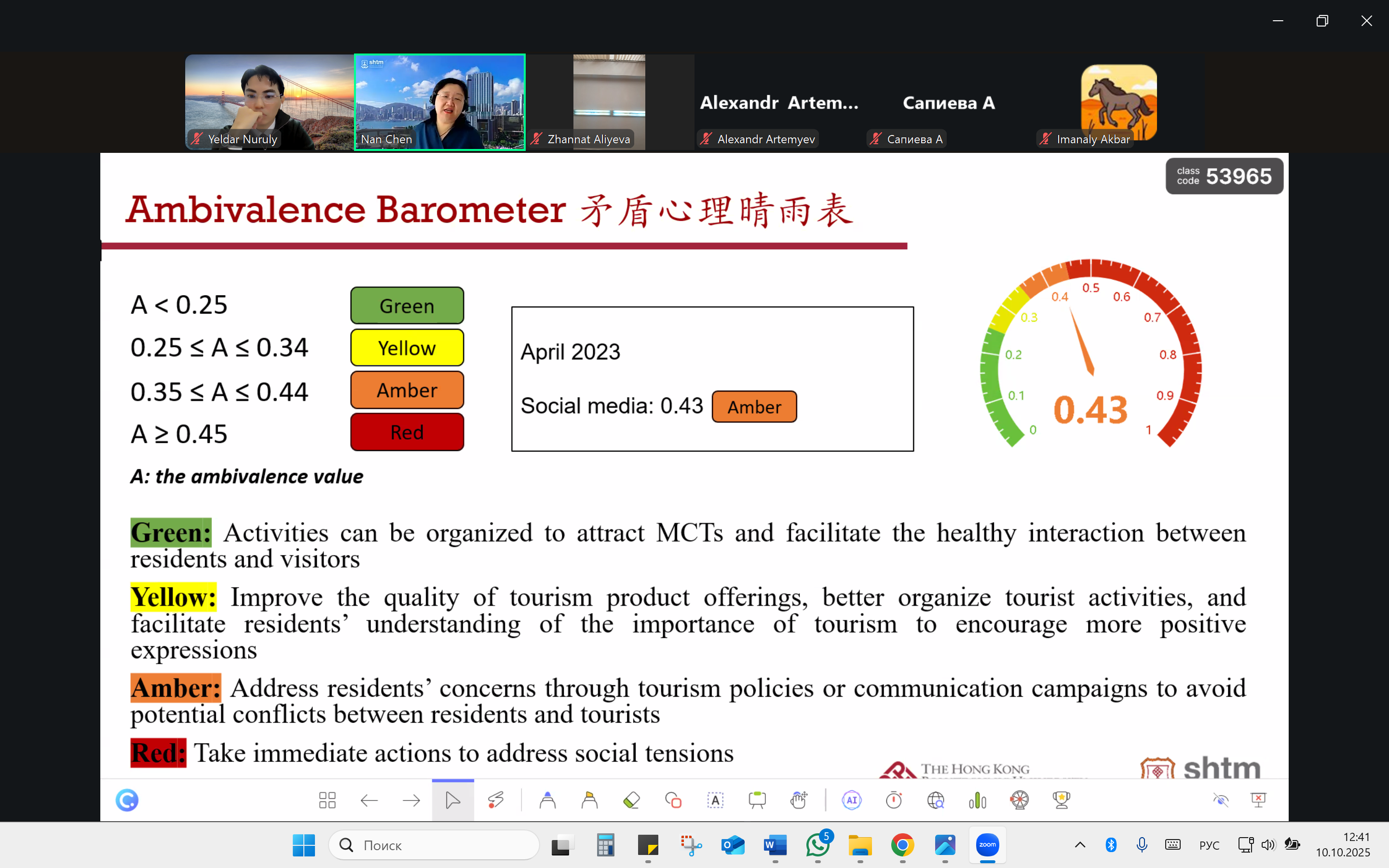This screenshot has height=868, width=1389.
Task: Click Nan Chen's video thumbnail
Action: coord(440,102)
